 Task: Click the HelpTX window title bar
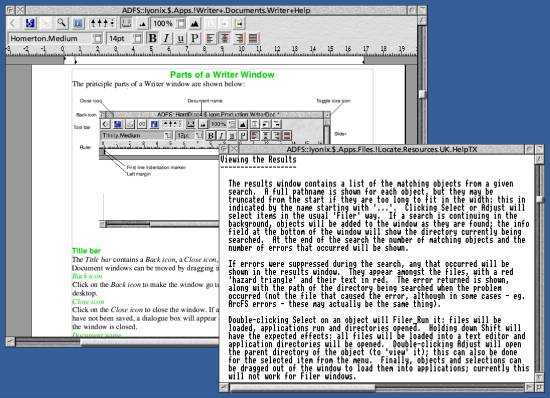click(x=382, y=149)
